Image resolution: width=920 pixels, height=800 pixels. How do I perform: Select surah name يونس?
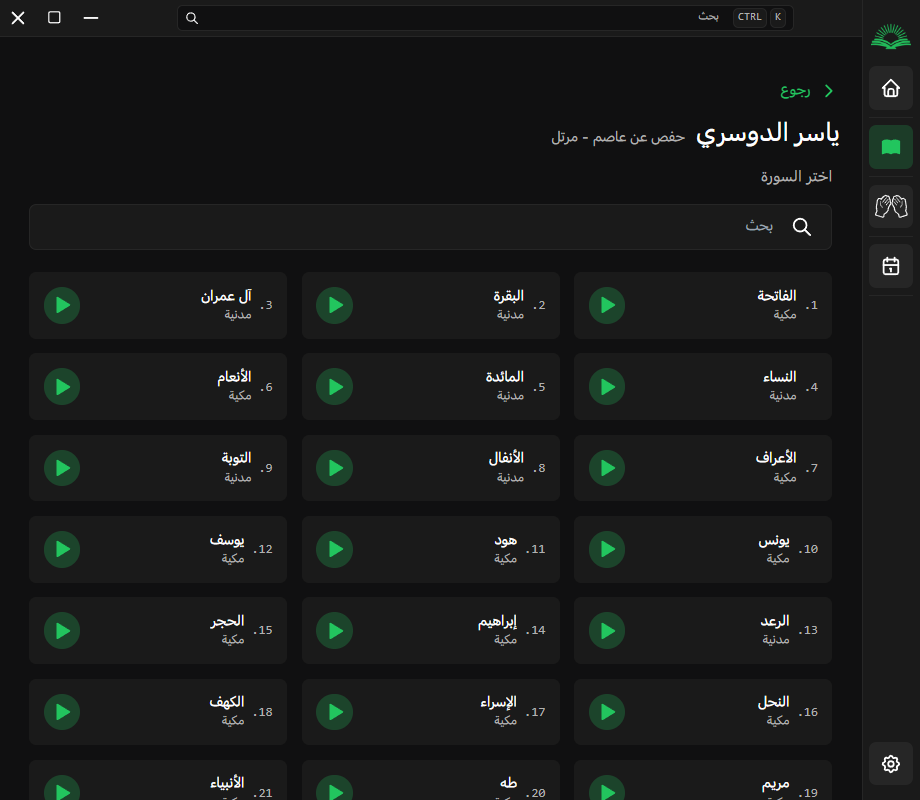tap(774, 539)
